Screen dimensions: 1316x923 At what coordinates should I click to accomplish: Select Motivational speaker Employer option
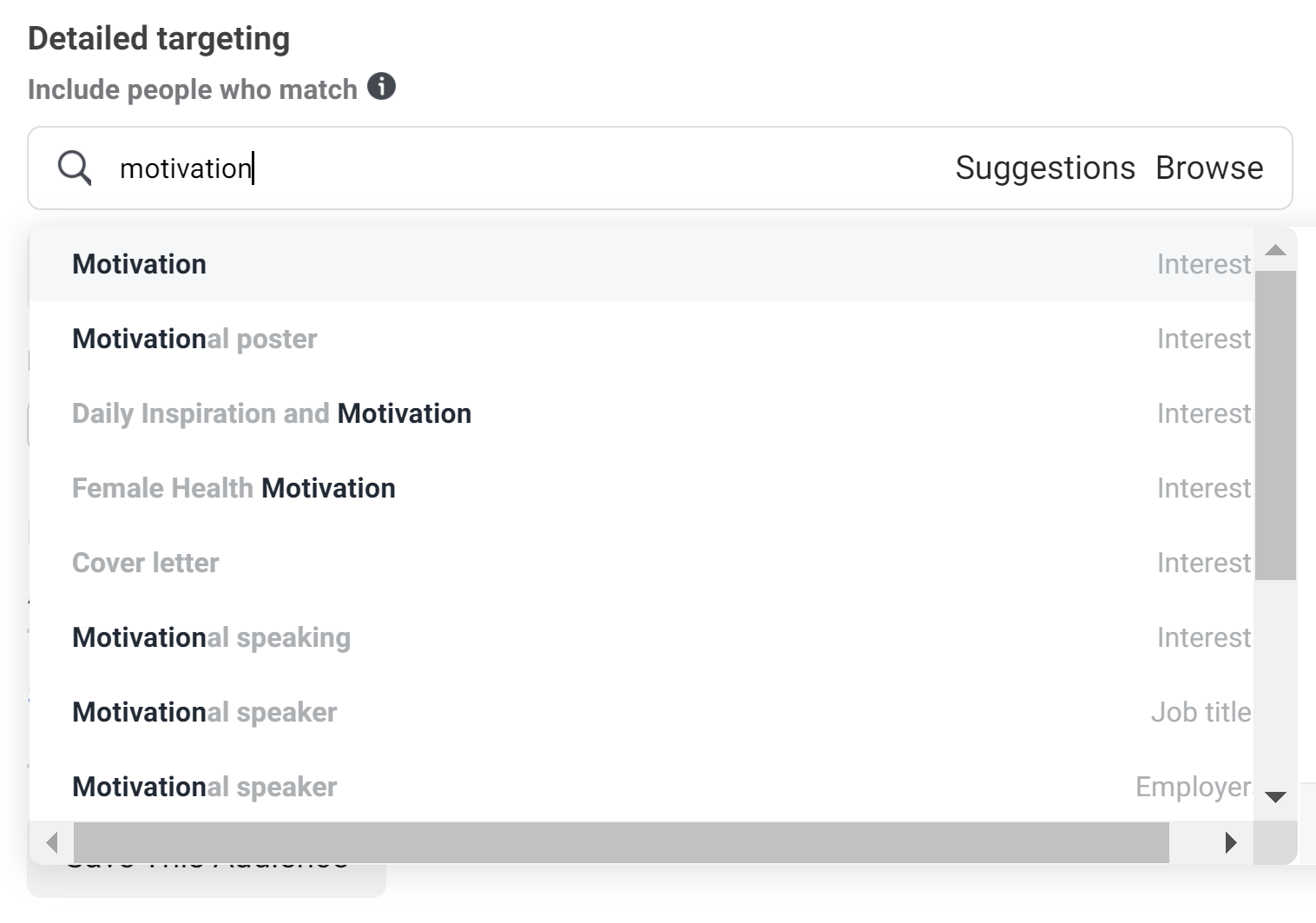642,787
